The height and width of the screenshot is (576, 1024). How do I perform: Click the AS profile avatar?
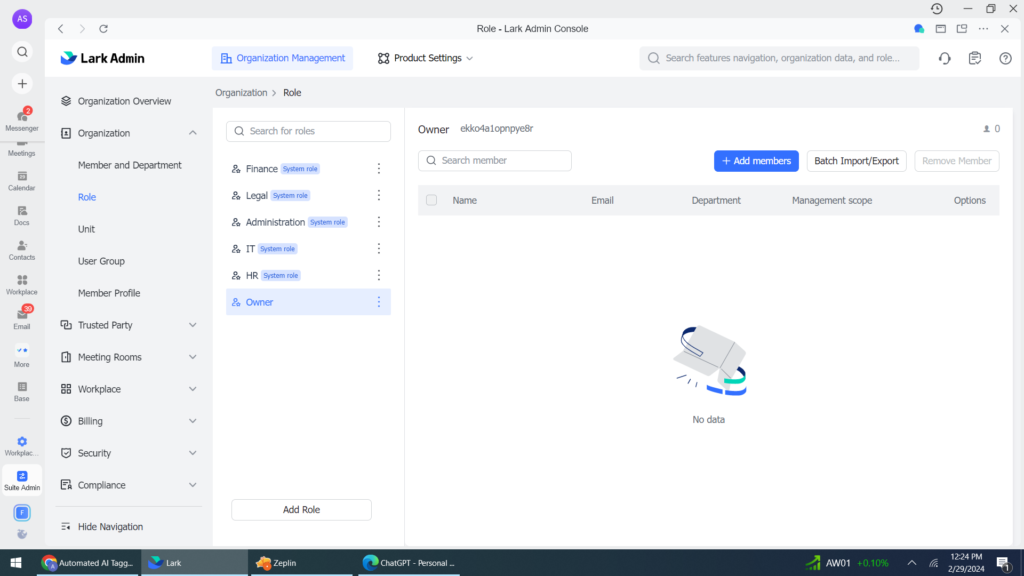(22, 19)
